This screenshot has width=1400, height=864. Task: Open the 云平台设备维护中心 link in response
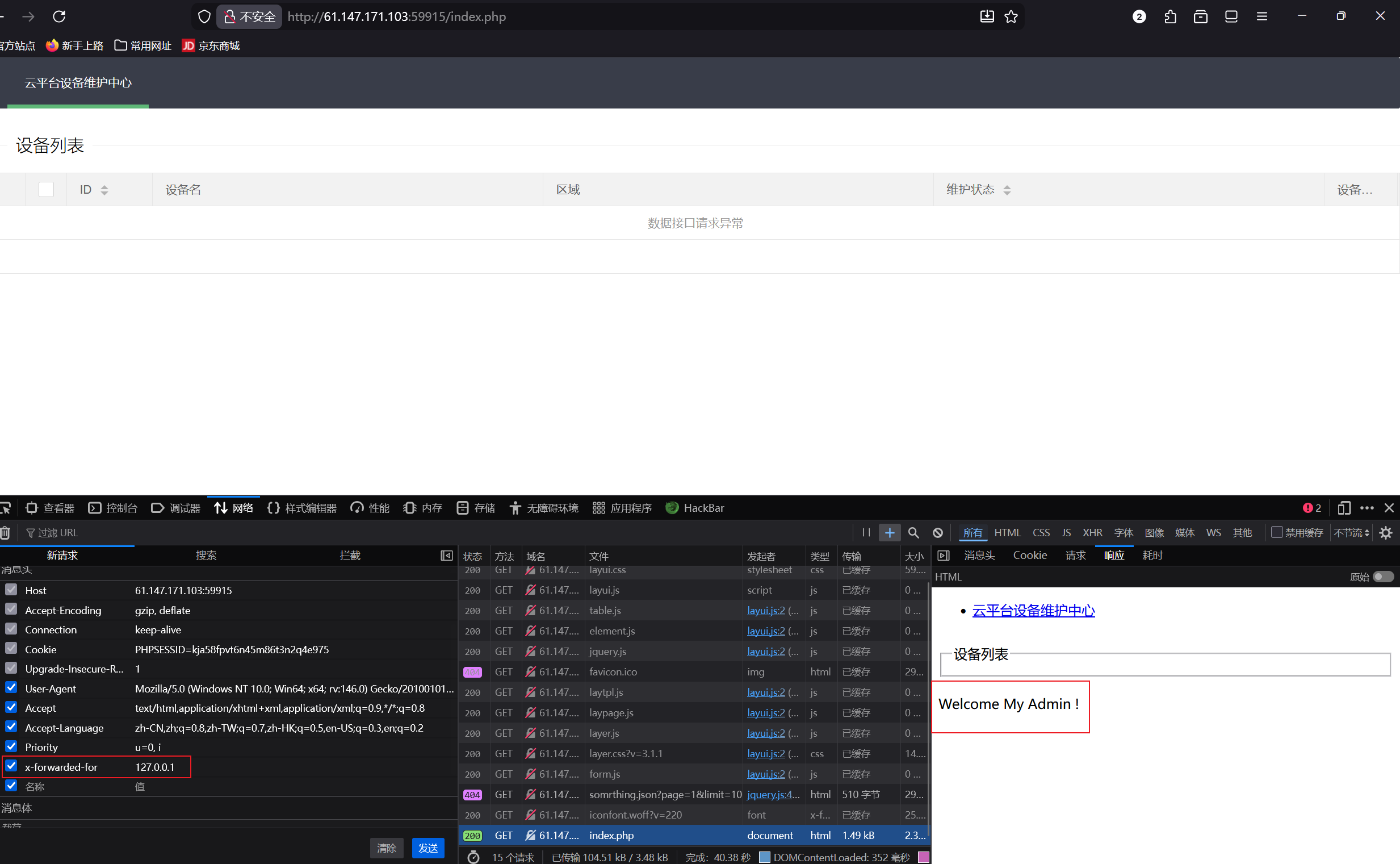click(1033, 610)
